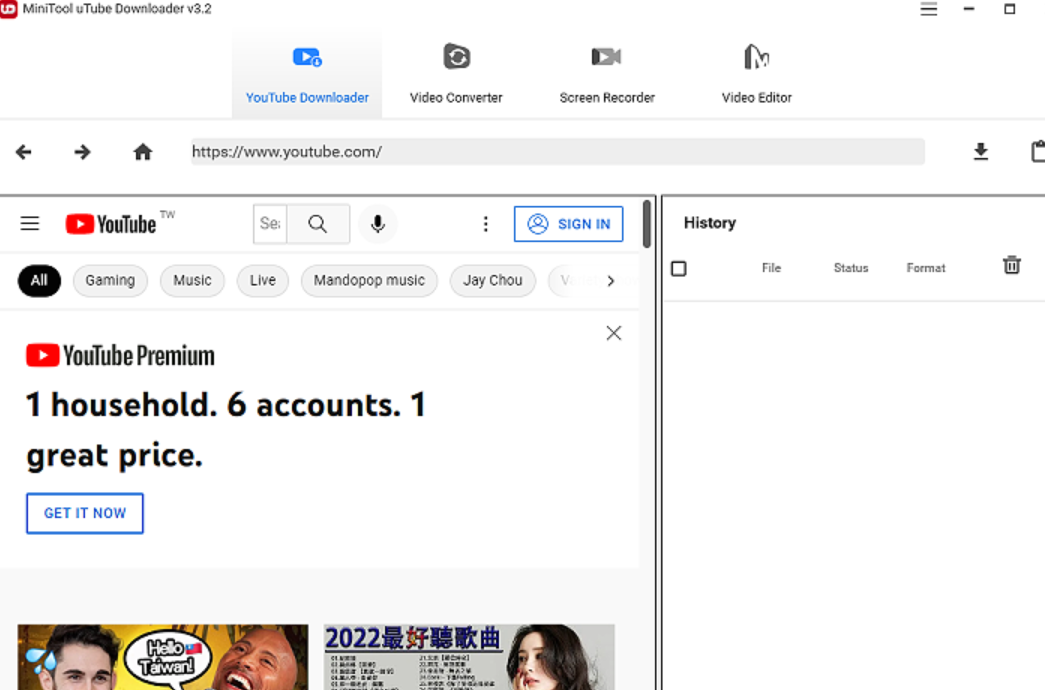Open the hamburger menu in the title bar

pos(929,9)
